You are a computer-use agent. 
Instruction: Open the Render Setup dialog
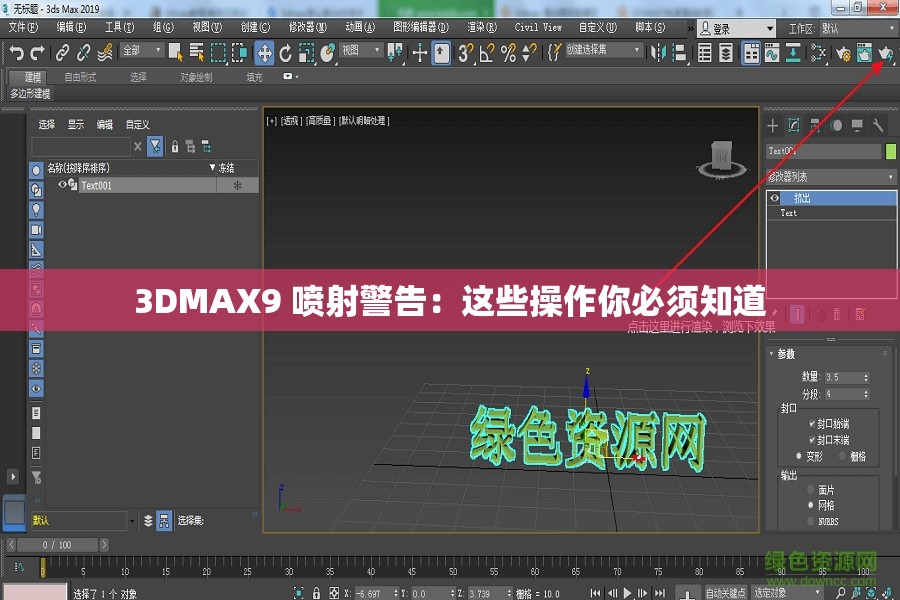coord(843,53)
